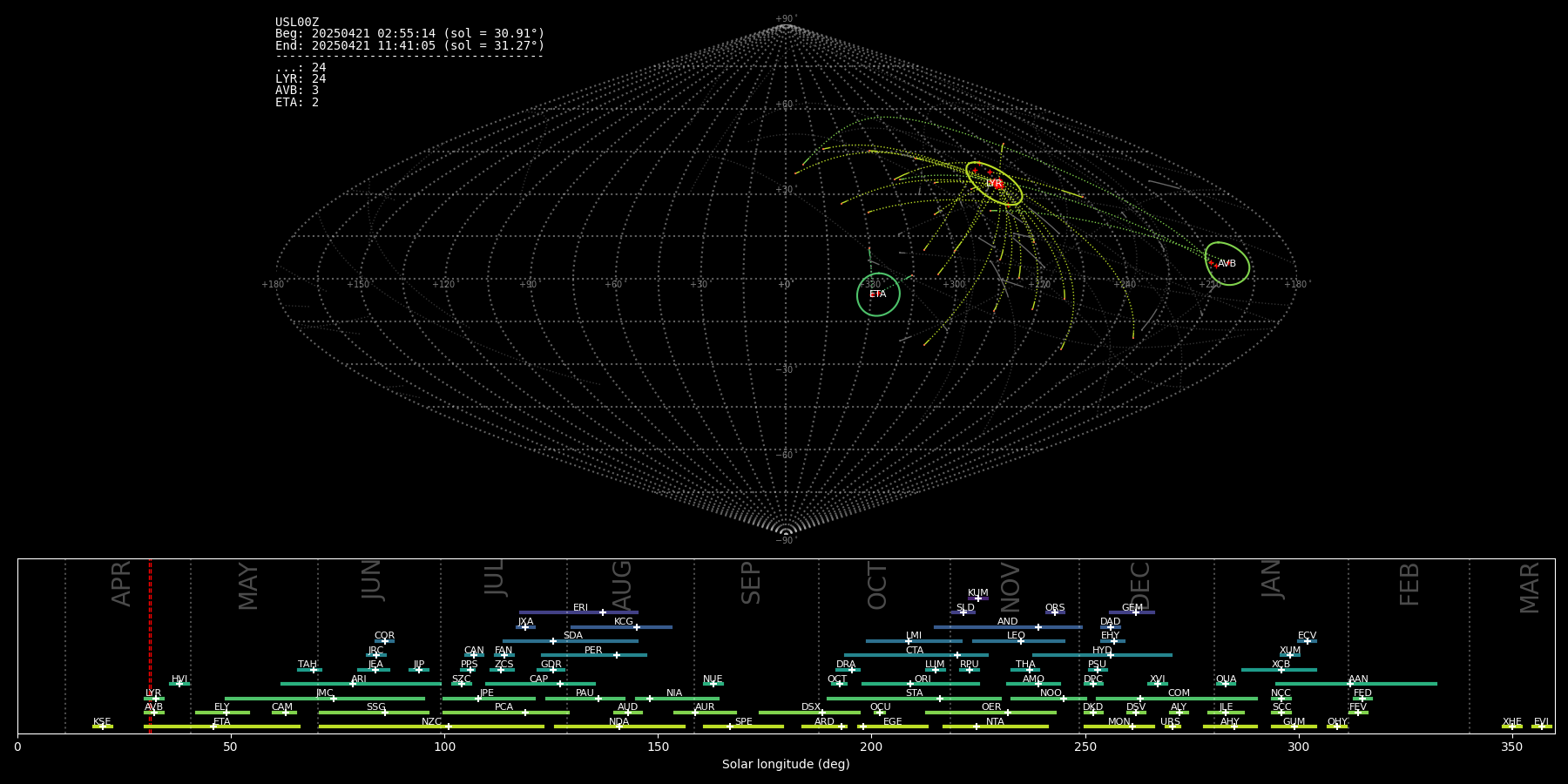Click the GEM shower label in timeline
The image size is (1568, 784).
pos(1132,608)
